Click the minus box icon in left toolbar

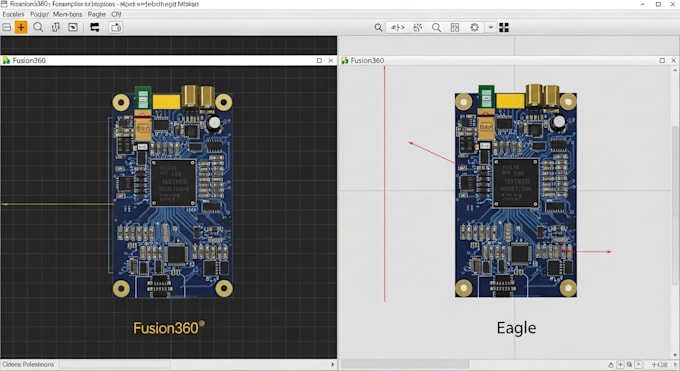click(7, 27)
